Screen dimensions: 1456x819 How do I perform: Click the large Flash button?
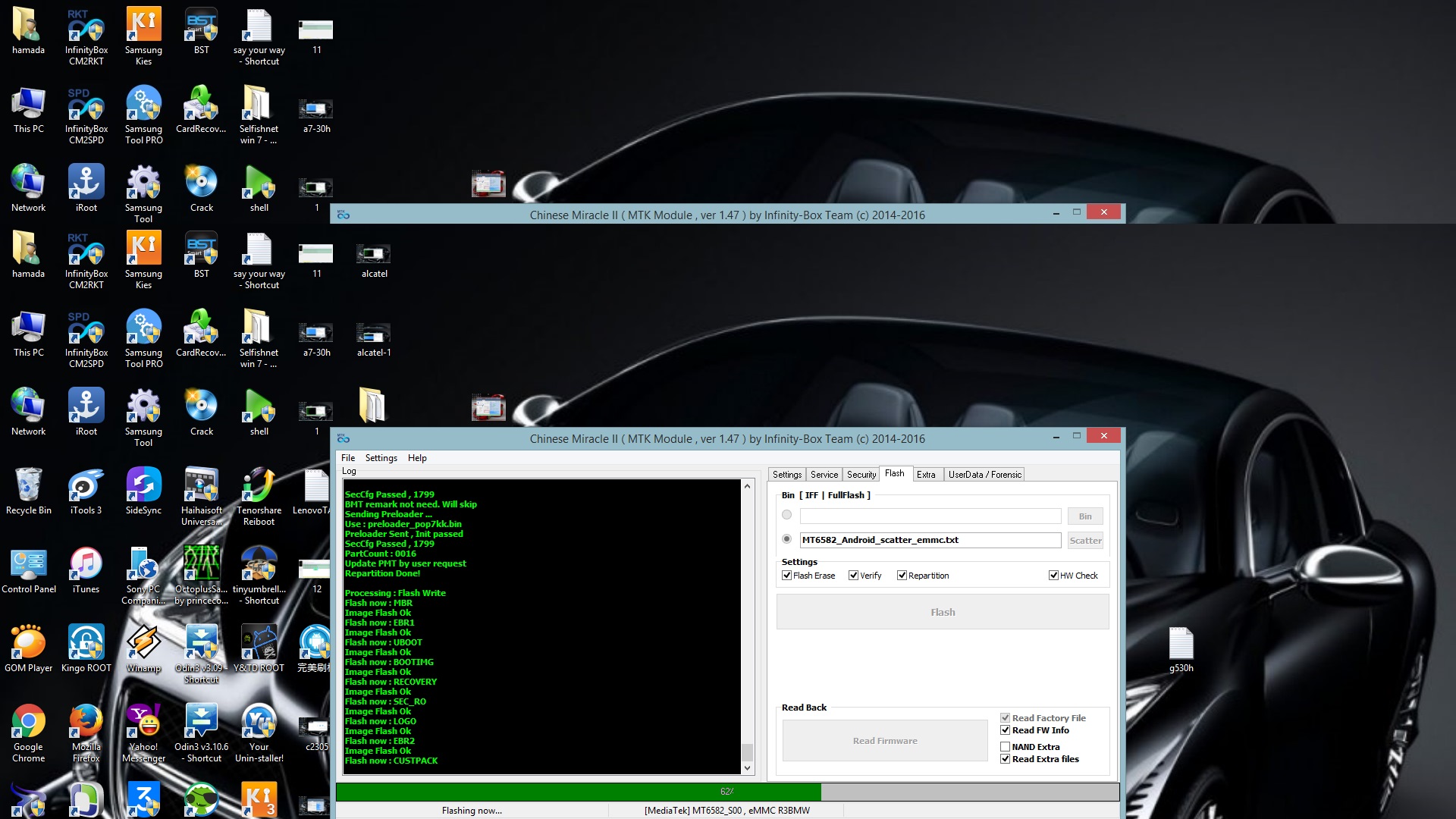point(943,612)
